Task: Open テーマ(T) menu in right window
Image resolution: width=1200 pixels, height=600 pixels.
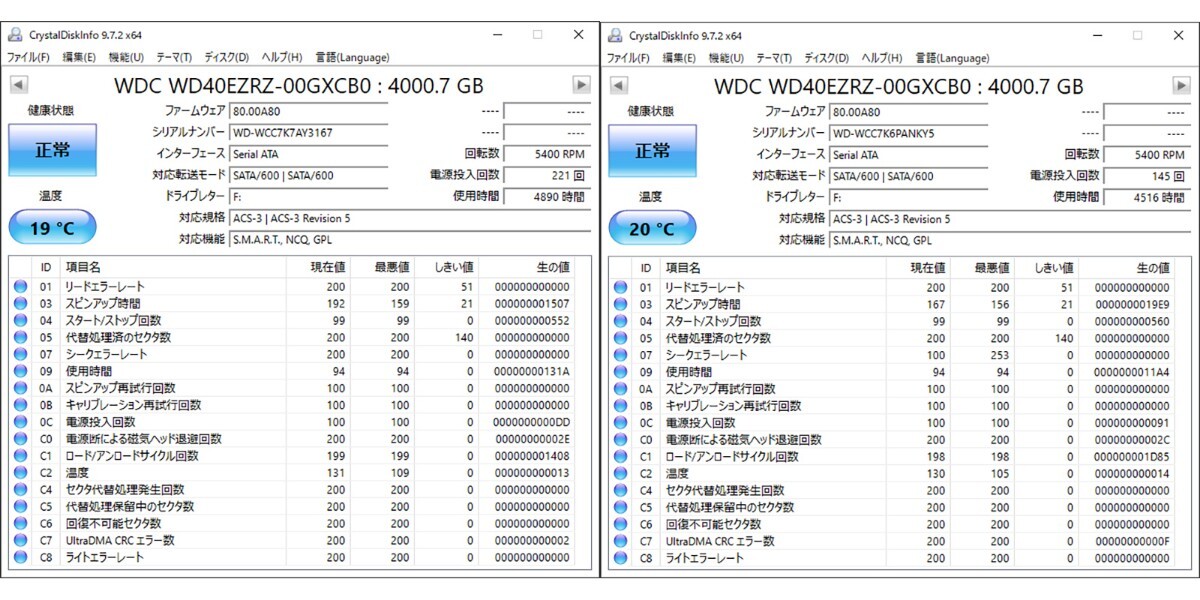Action: point(774,58)
